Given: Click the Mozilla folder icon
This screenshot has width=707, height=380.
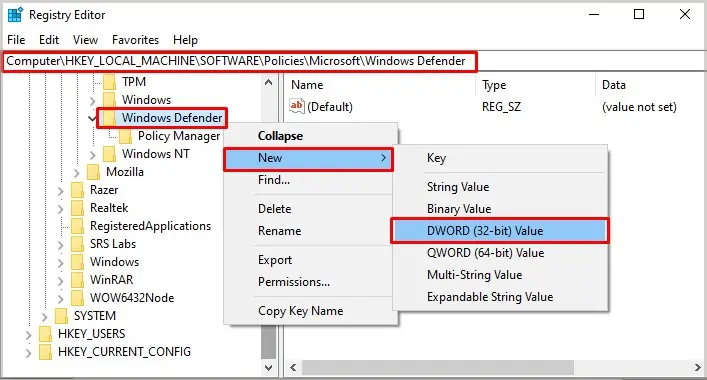Looking at the screenshot, I should point(93,172).
